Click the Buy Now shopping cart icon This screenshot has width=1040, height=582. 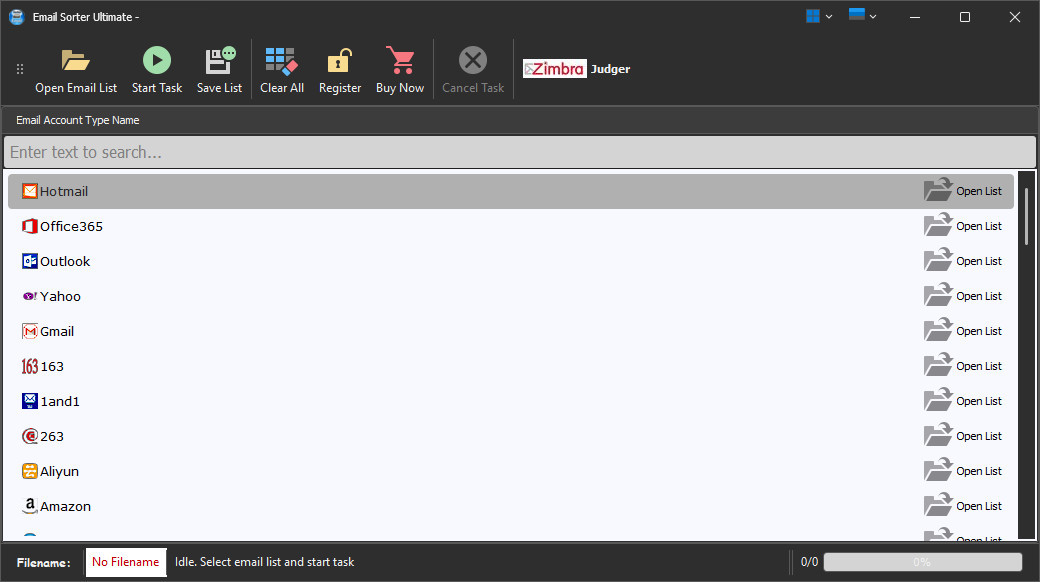tap(401, 60)
